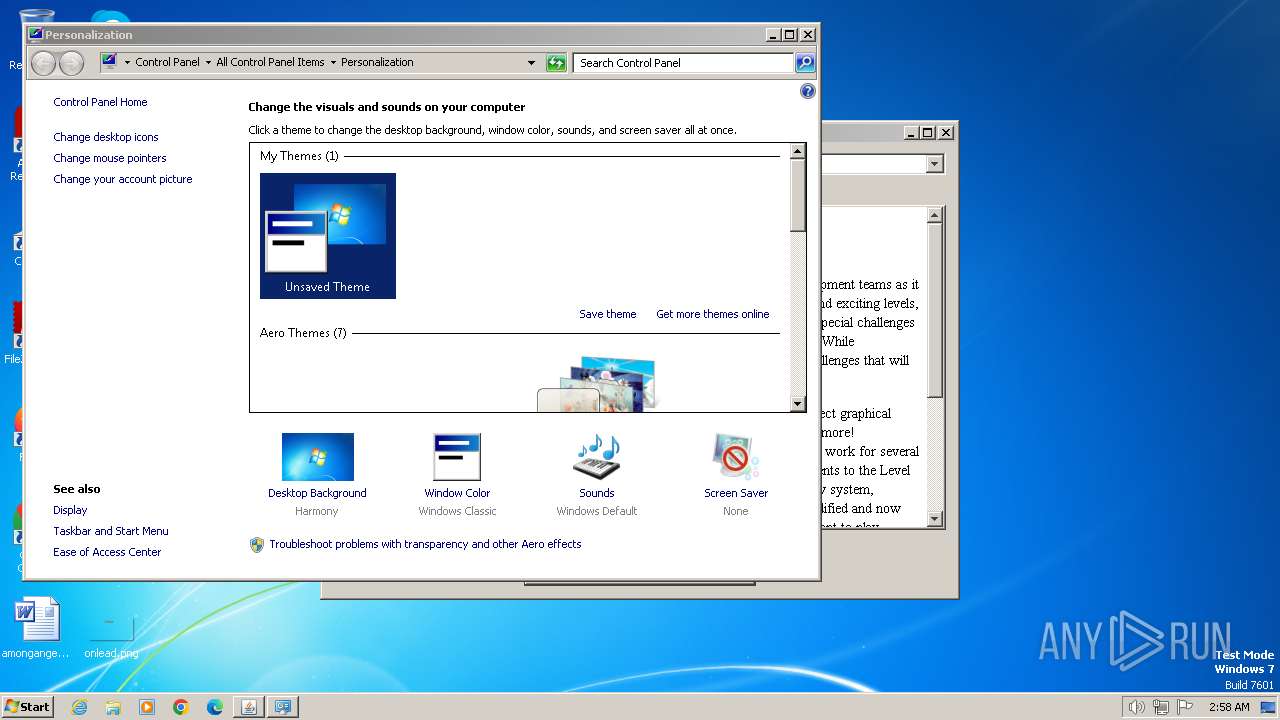Screen dimensions: 1280x720
Task: Go forward with the Forward arrow
Action: [71, 63]
